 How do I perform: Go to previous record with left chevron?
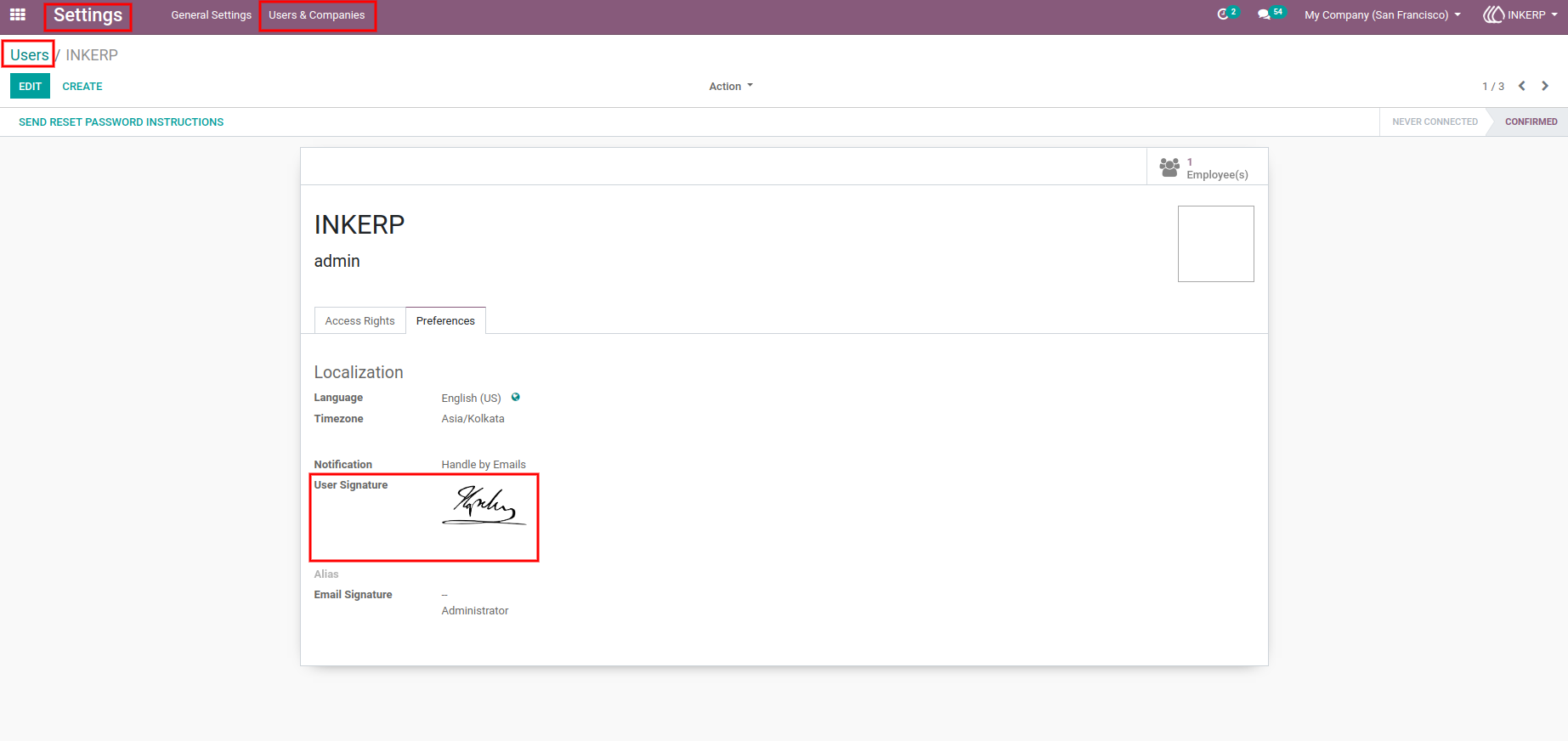(x=1522, y=86)
